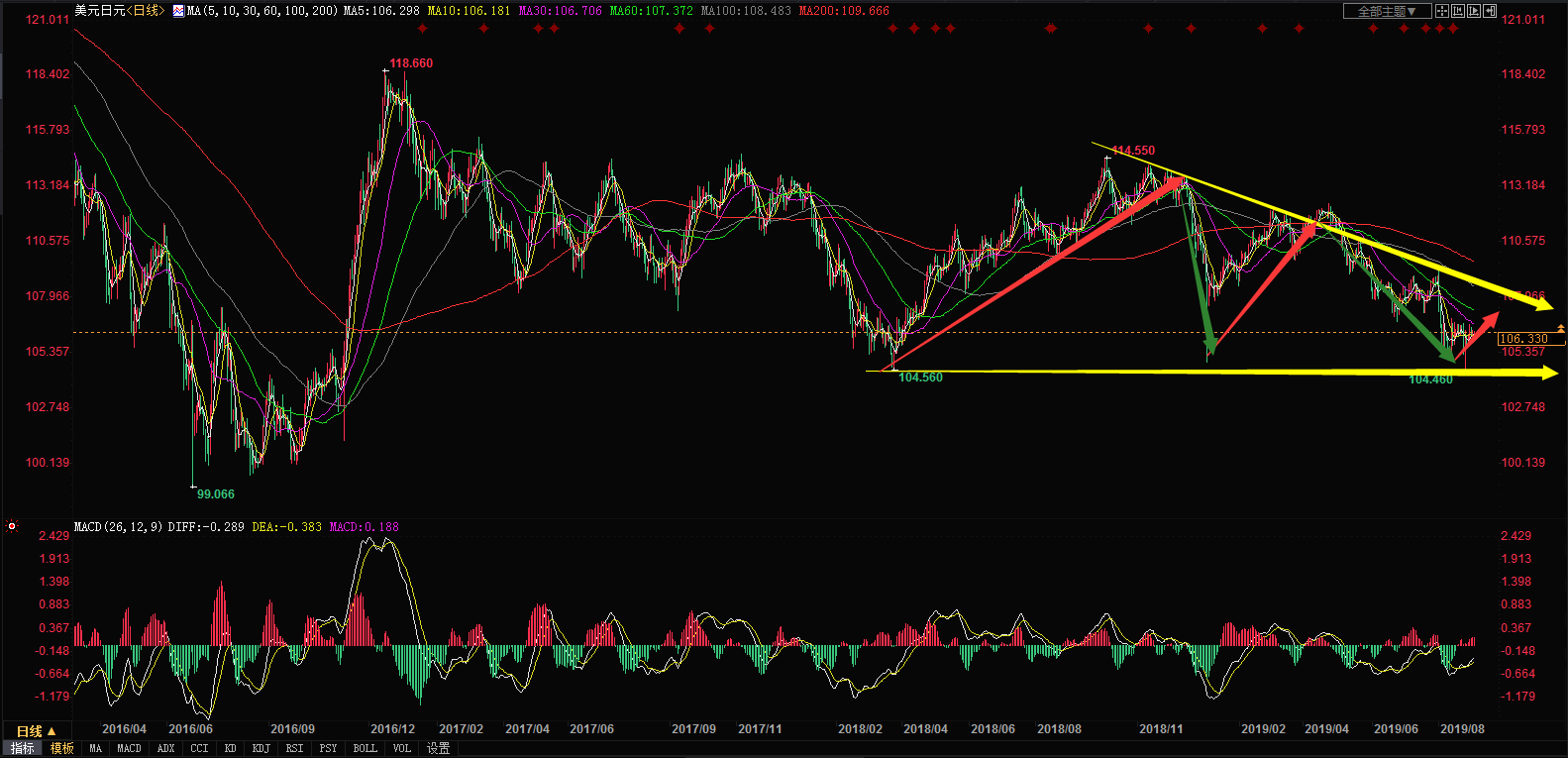This screenshot has width=1568, height=758.
Task: Switch to the 模板 tab
Action: 61,748
